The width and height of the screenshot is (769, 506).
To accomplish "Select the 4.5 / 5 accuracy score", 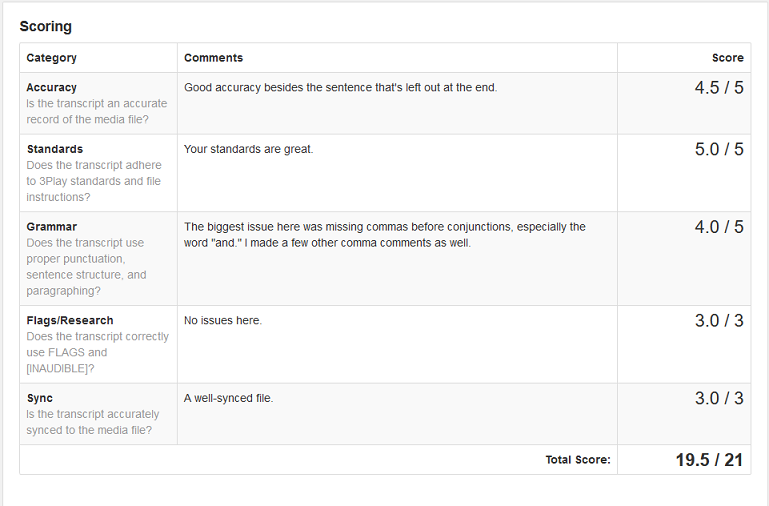I will (719, 88).
